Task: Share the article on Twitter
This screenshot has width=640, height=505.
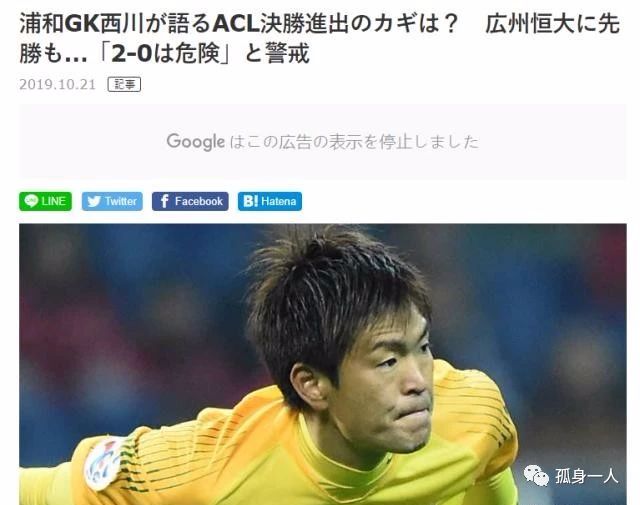Action: pos(112,201)
